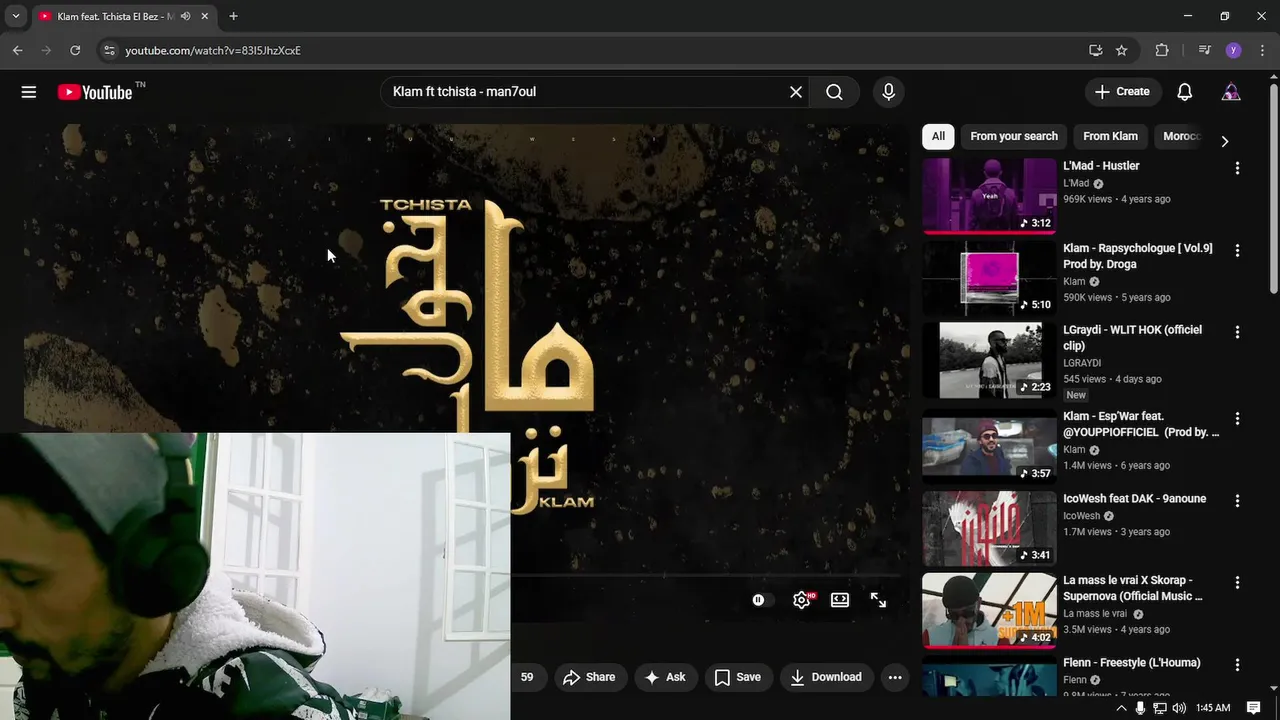Open the La mass le vrai channel link

point(1095,614)
